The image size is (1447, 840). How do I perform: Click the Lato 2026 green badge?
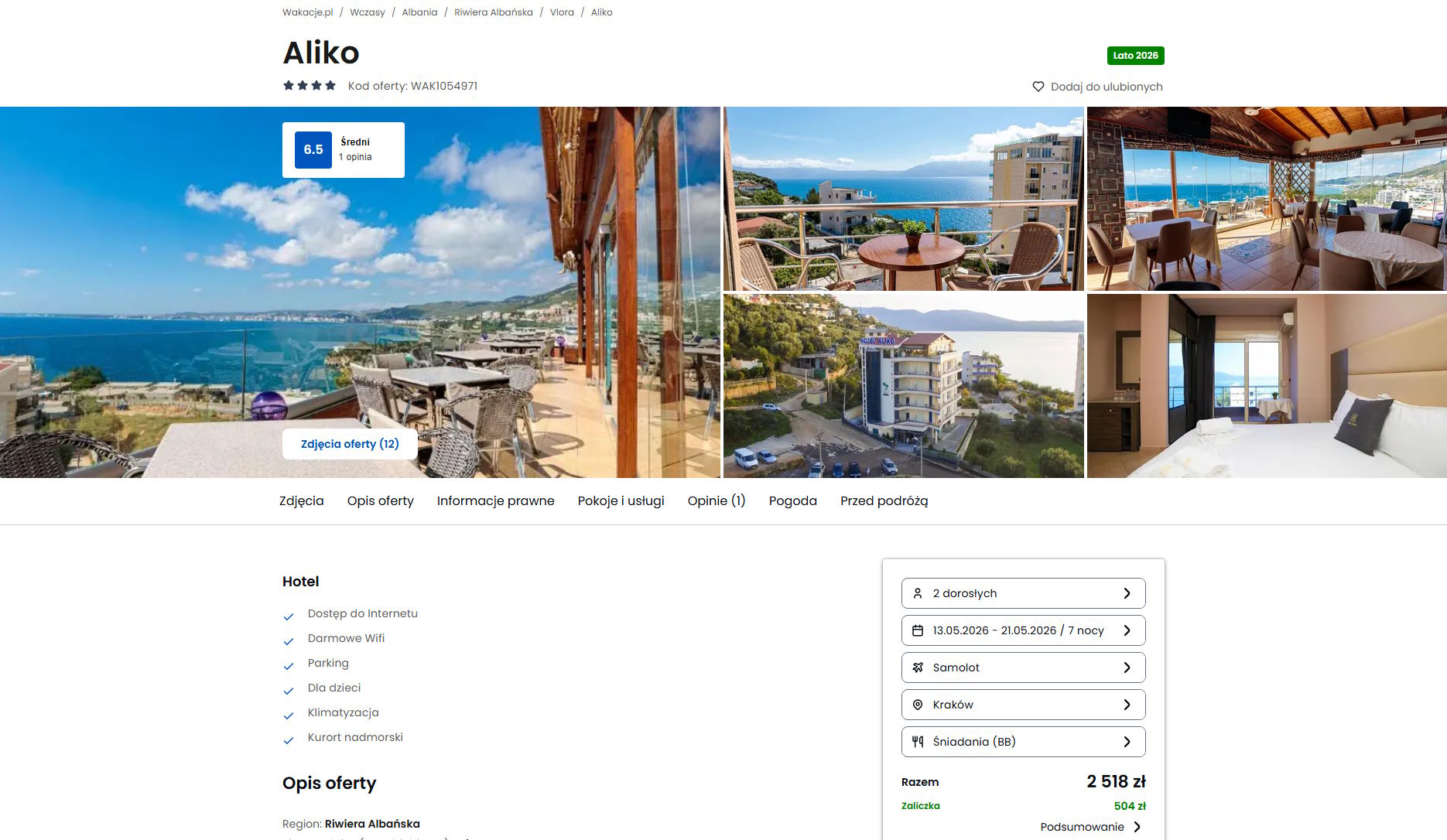coord(1135,56)
